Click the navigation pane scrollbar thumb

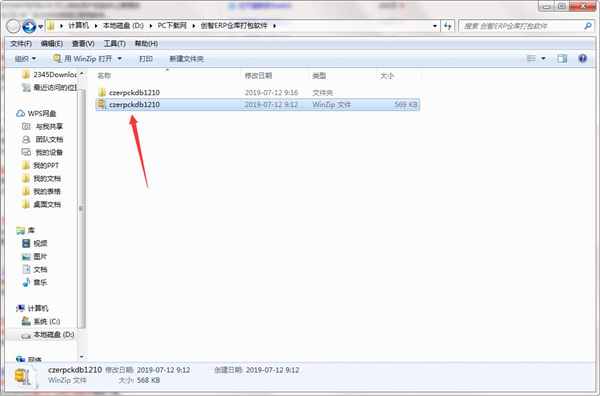pyautogui.click(x=81, y=209)
